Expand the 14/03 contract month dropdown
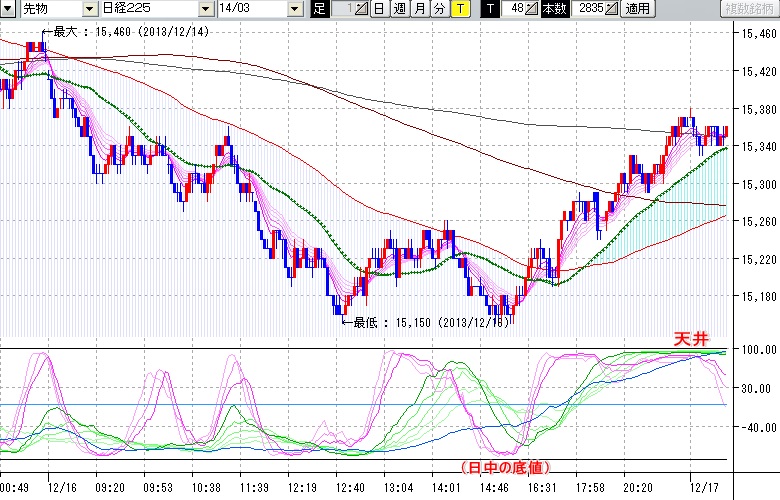Viewport: 780px width, 500px height. (294, 9)
